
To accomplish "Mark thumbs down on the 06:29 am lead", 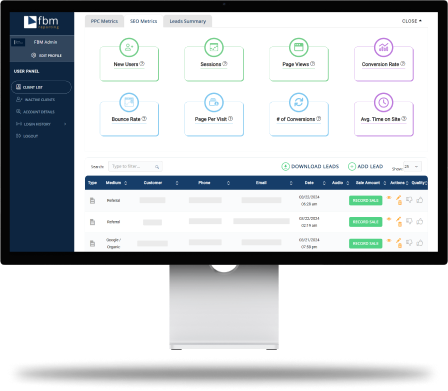I will (x=409, y=200).
